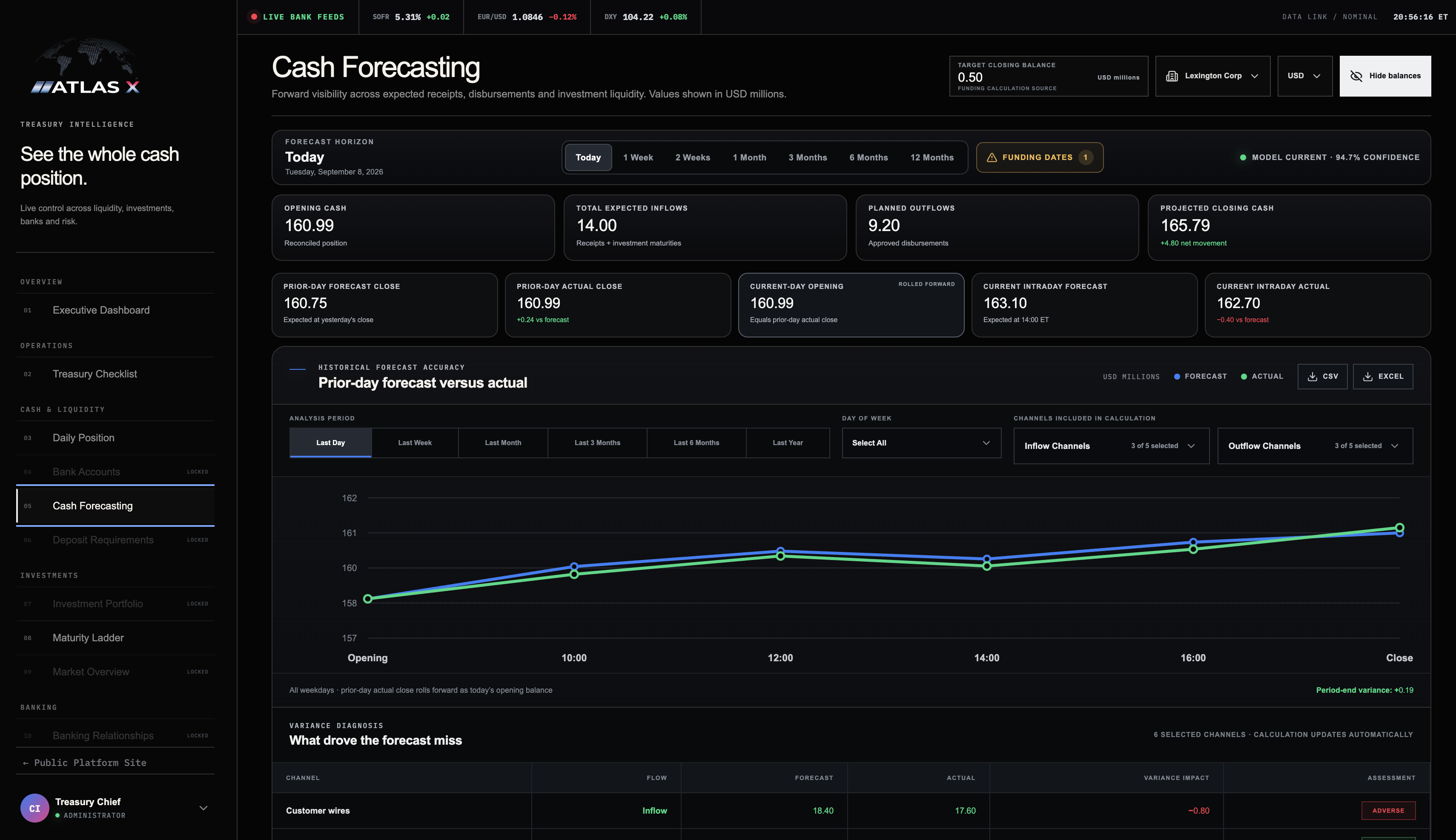Expand the Outflow Channels selector

pyautogui.click(x=1315, y=446)
